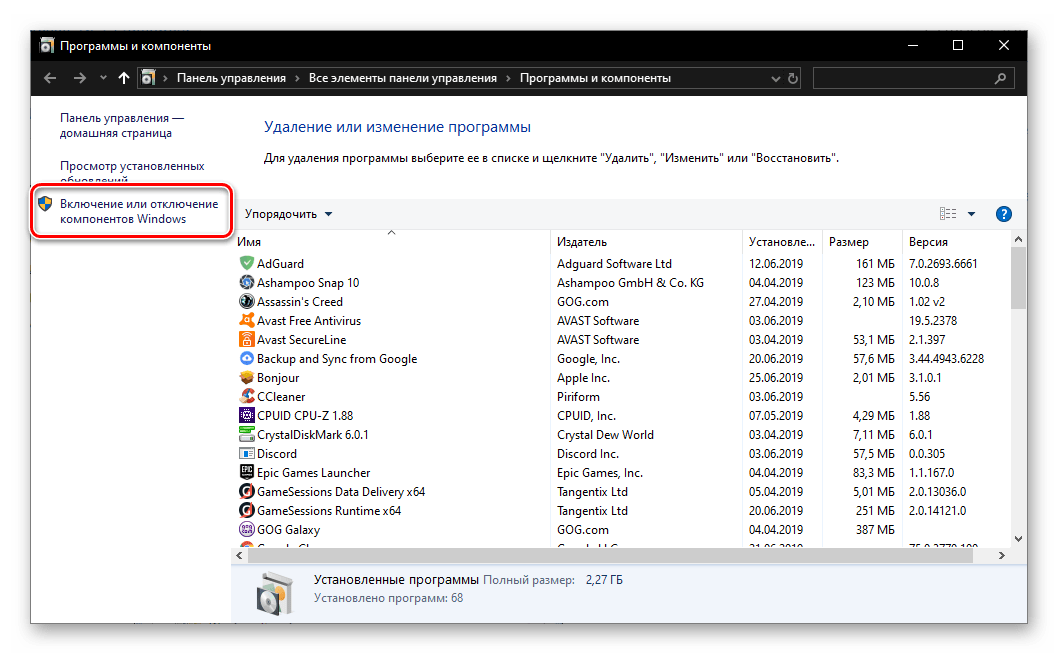Screen dimensions: 1058x654
Task: Sort list by Издатель column header
Action: 582,242
